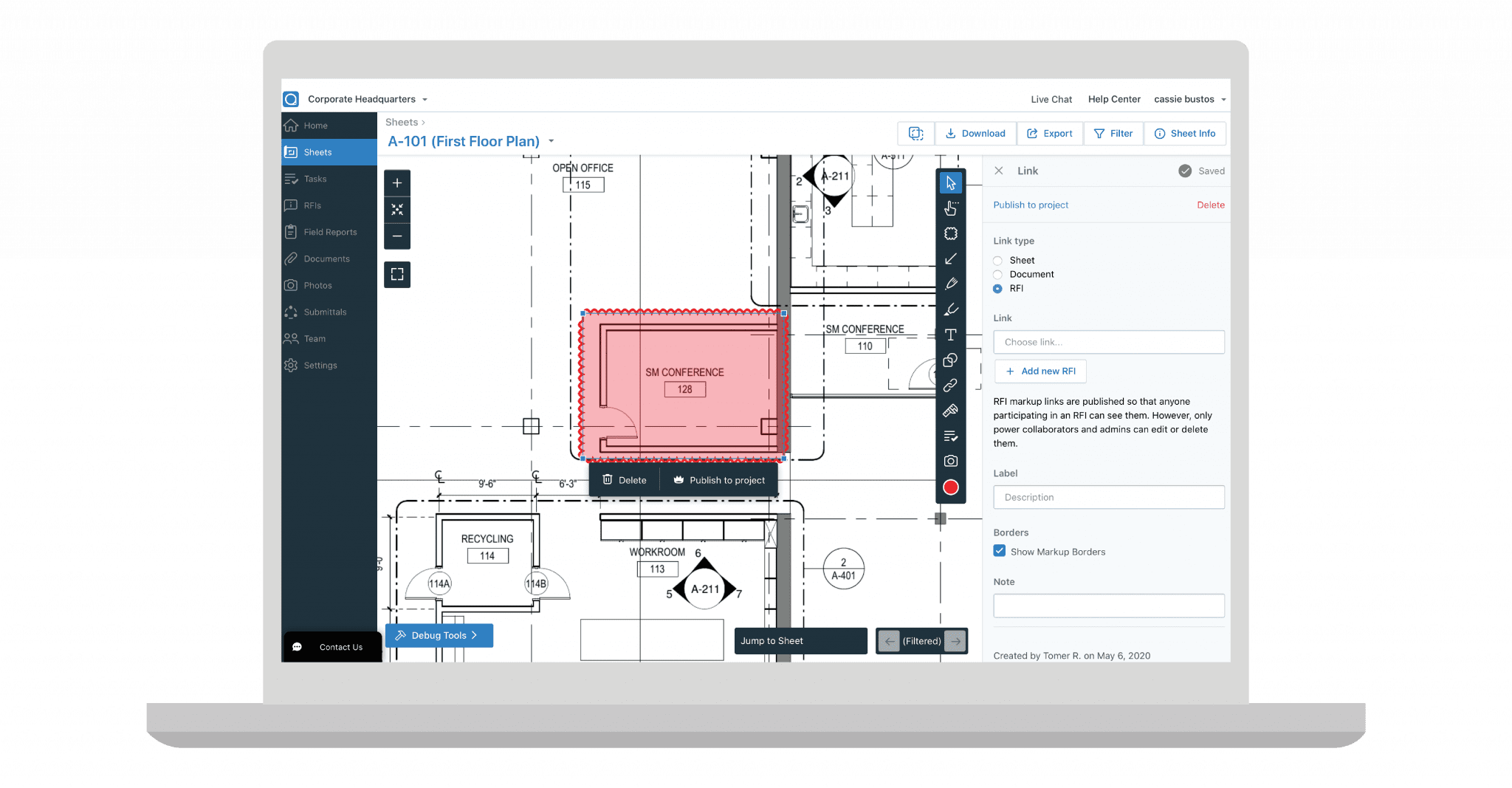Open the shapes tool
Viewport: 1512px width, 788px height.
tap(951, 360)
